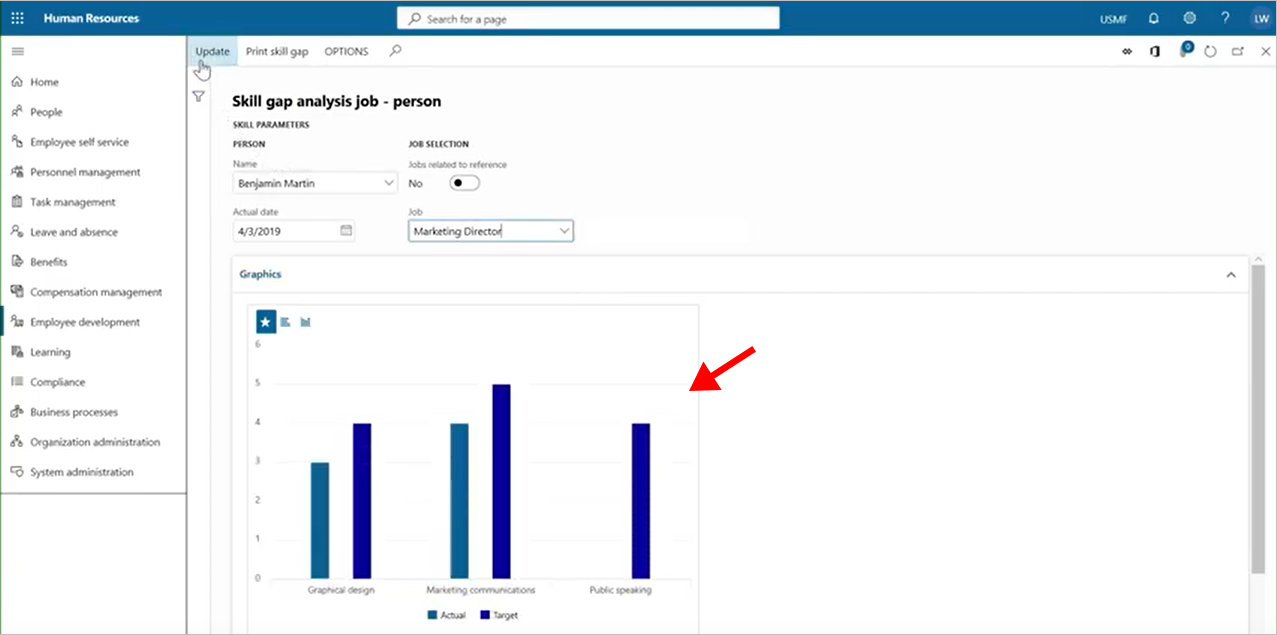Click the Search for a page box
This screenshot has height=635, width=1277.
coord(588,19)
